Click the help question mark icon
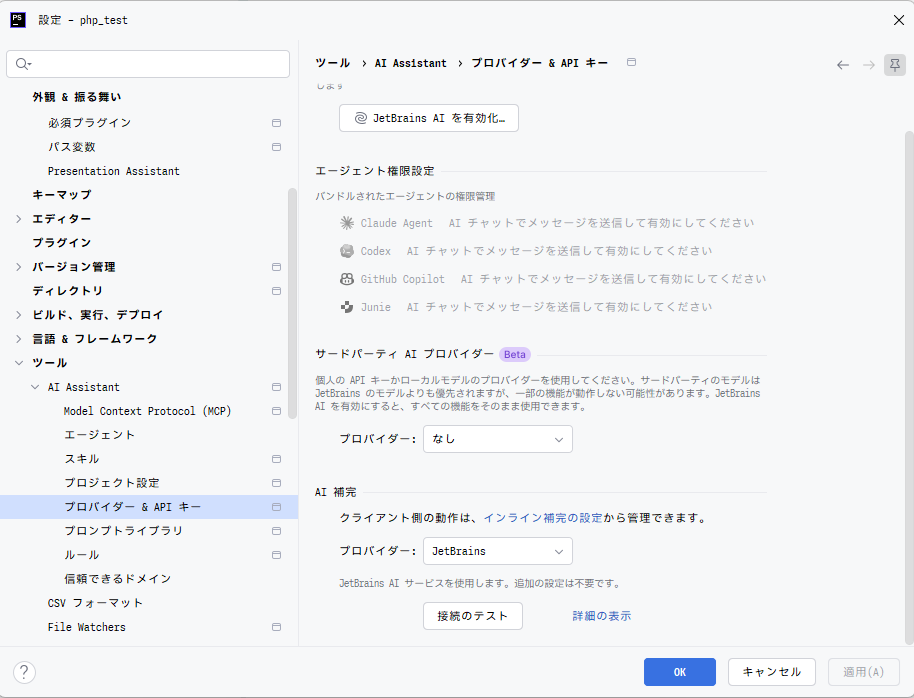This screenshot has width=914, height=698. point(24,672)
